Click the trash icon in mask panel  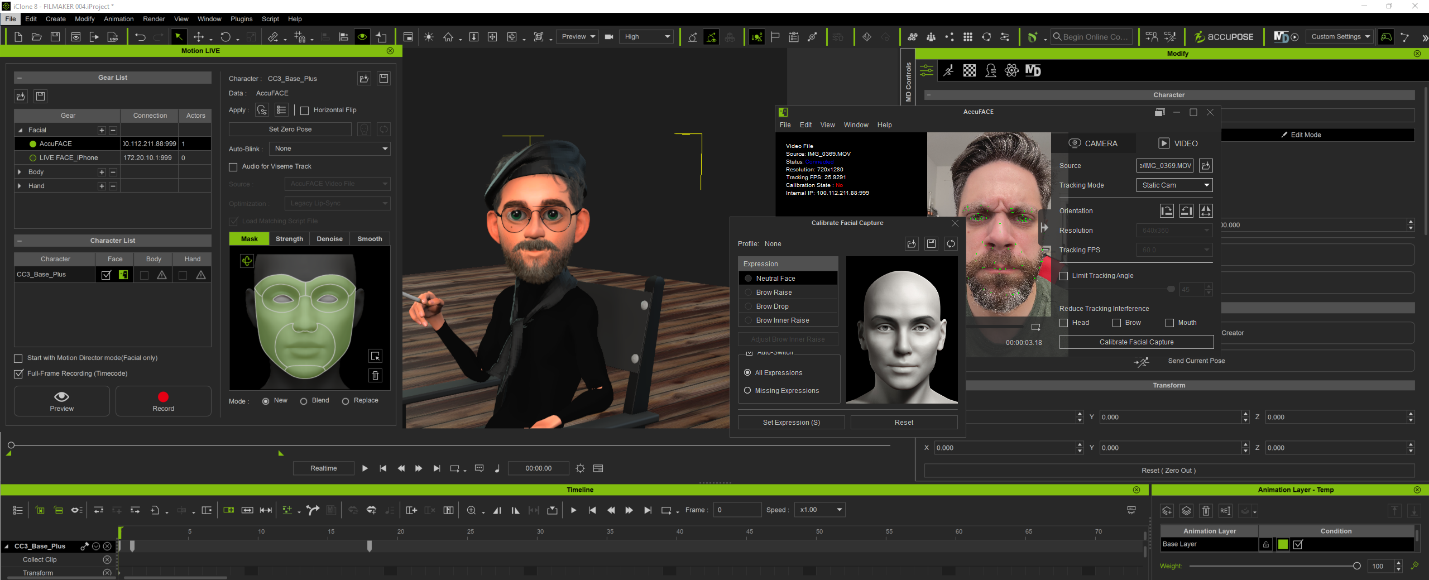click(x=375, y=375)
